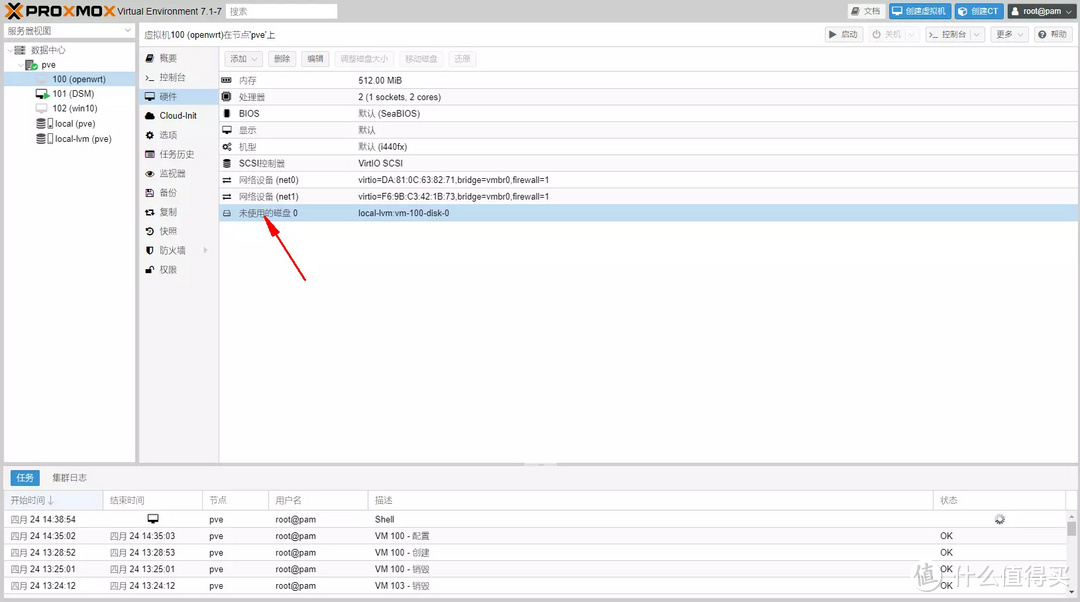The image size is (1080, 602).
Task: Click the unused disk 0 drive icon
Action: click(x=227, y=213)
